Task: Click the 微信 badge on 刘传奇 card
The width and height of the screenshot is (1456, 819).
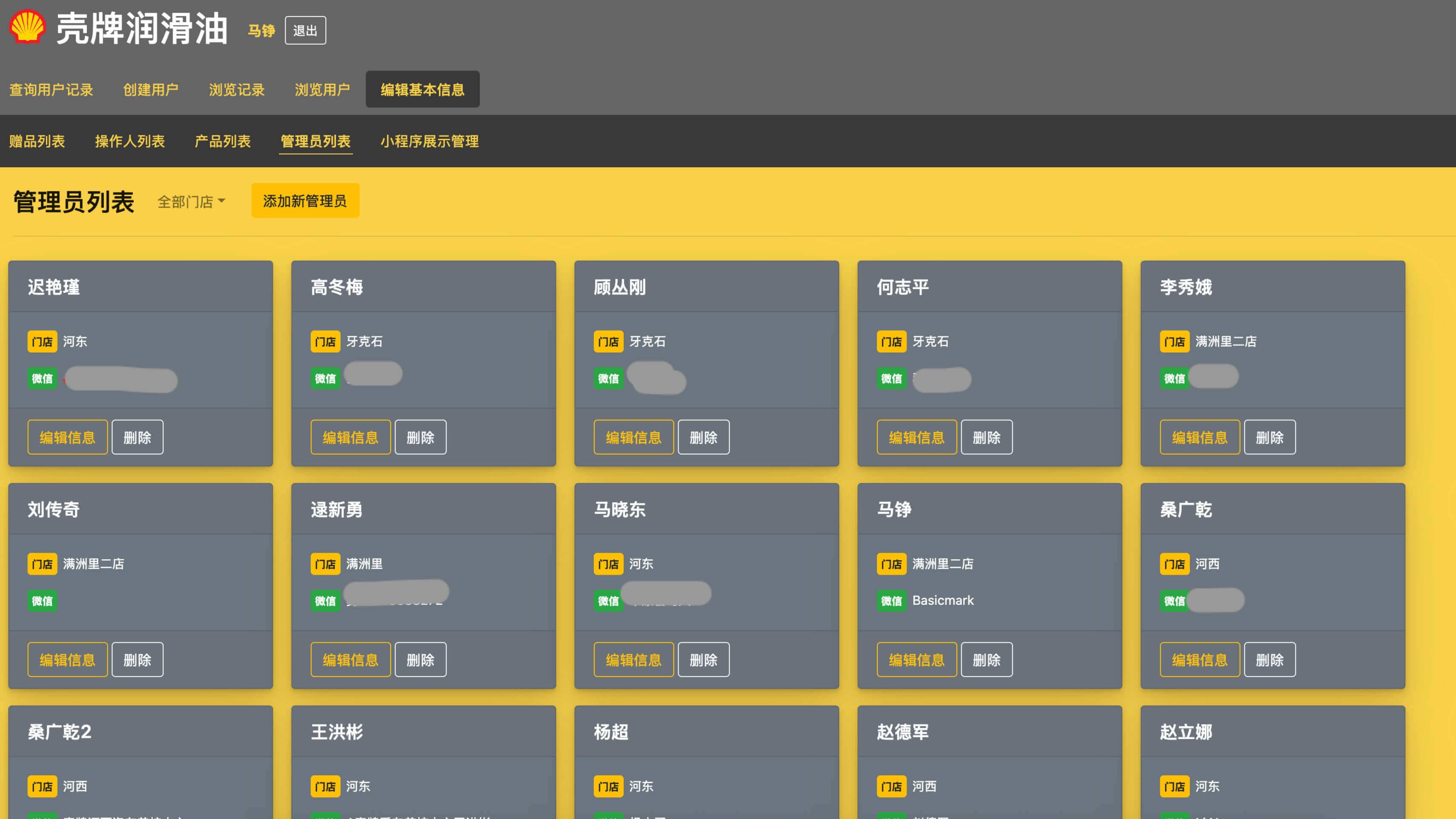Action: pyautogui.click(x=43, y=601)
